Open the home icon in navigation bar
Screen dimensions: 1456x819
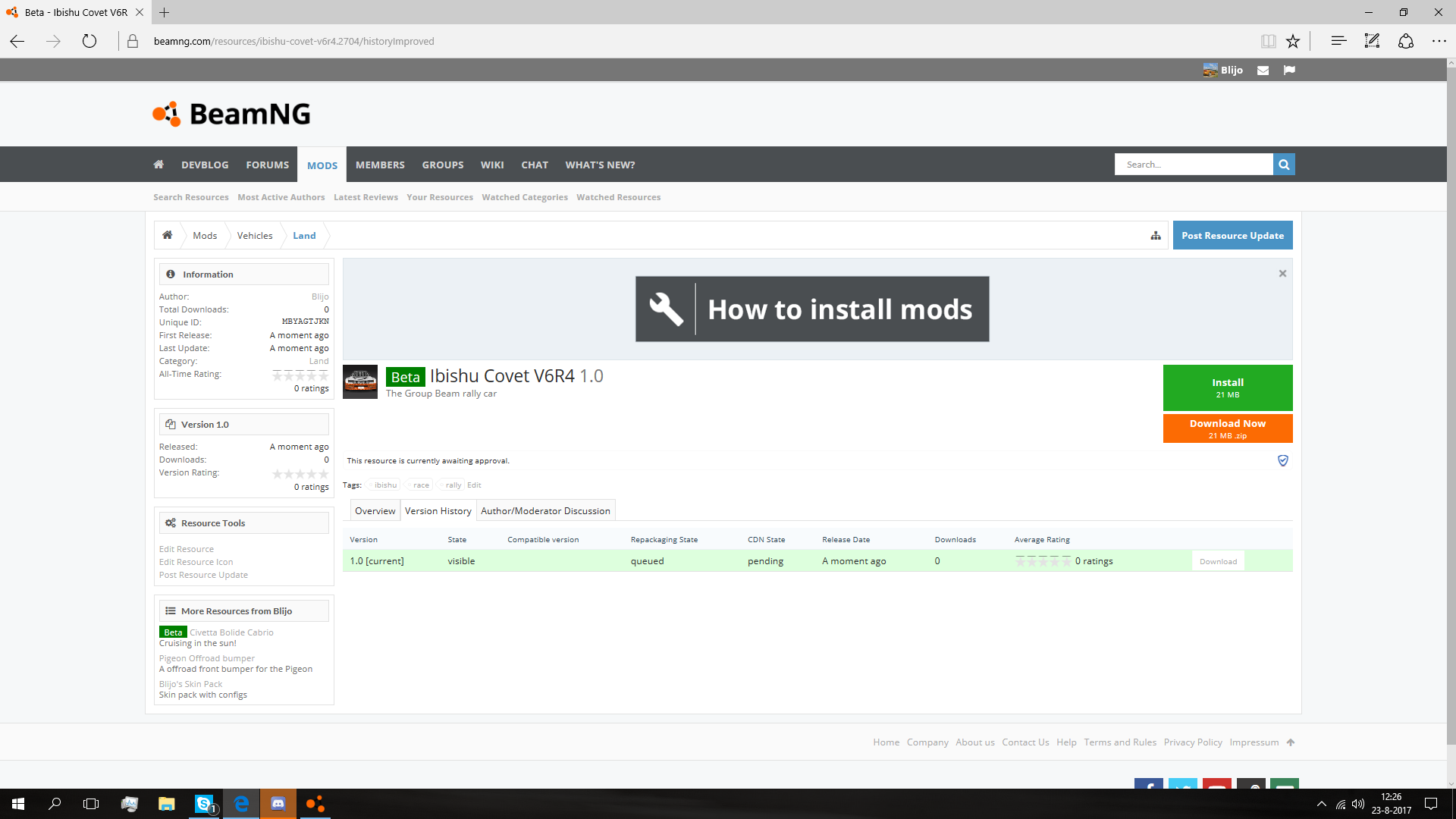click(x=158, y=165)
